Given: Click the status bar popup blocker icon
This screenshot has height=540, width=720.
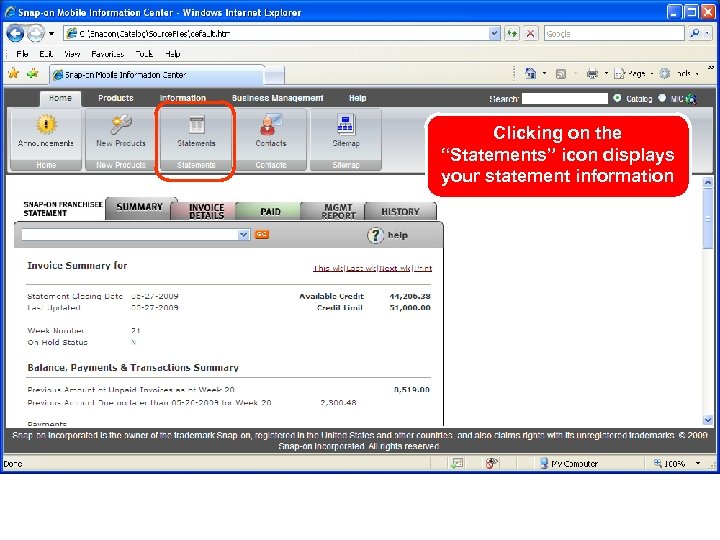Looking at the screenshot, I should 457,463.
